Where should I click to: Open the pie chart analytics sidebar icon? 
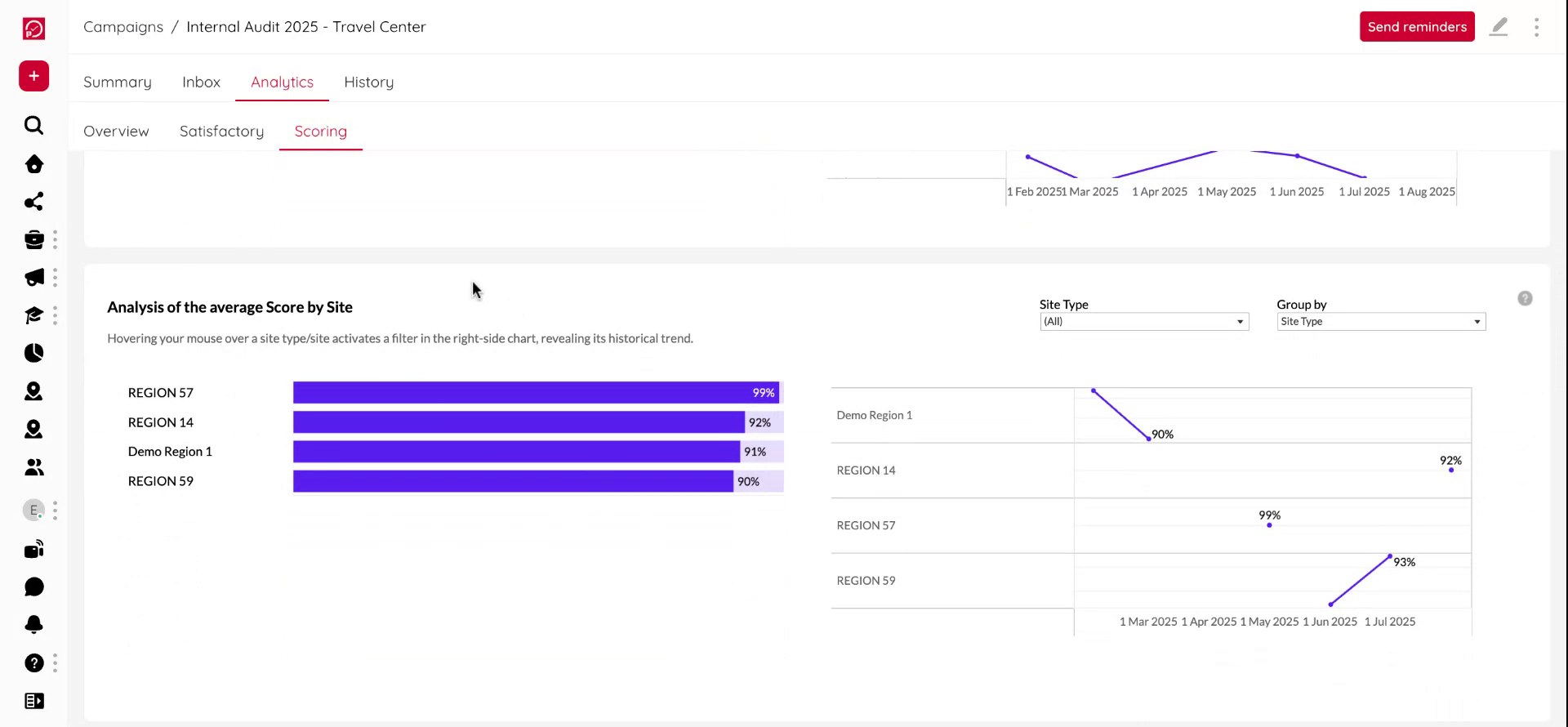click(33, 353)
